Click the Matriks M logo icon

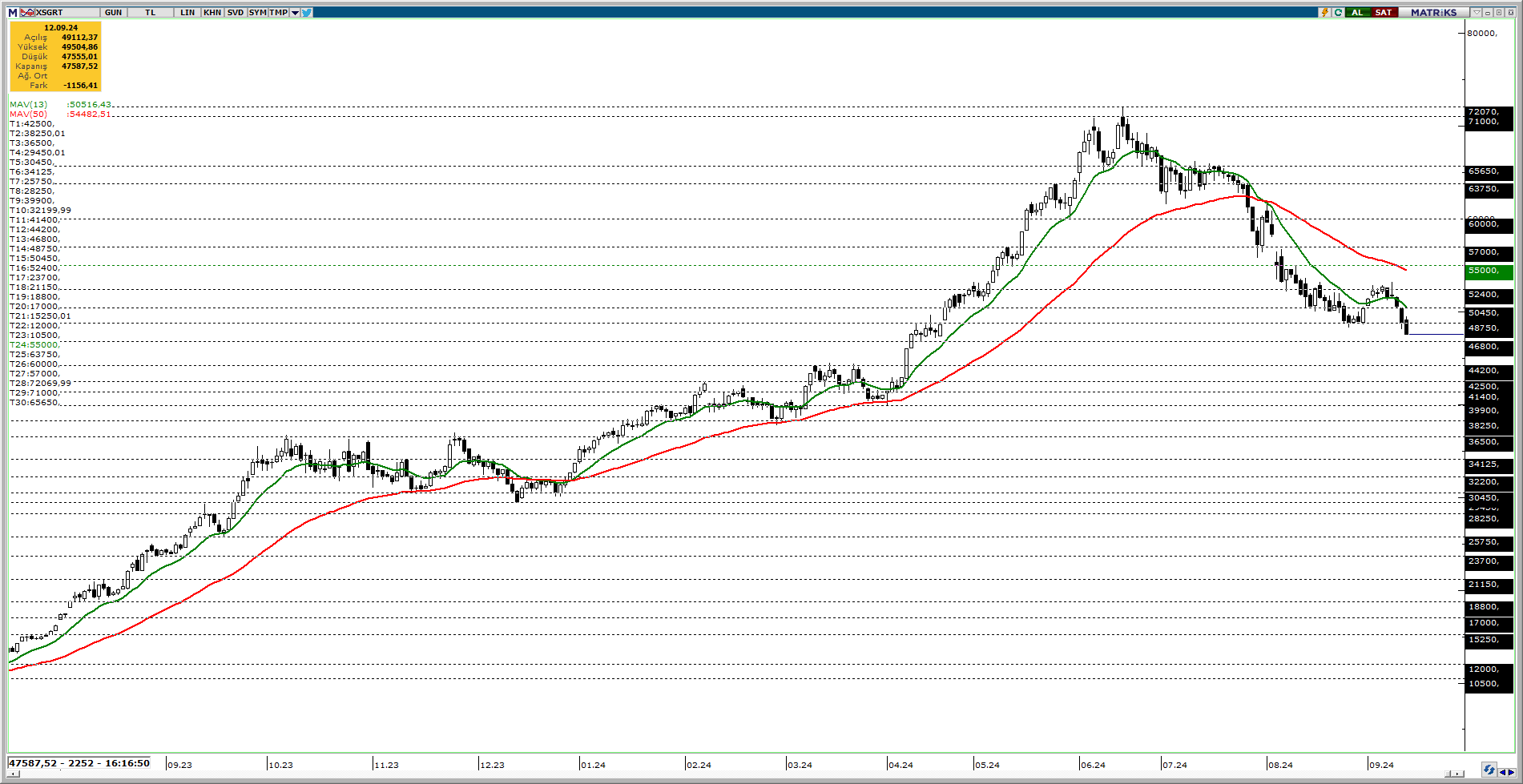(13, 13)
